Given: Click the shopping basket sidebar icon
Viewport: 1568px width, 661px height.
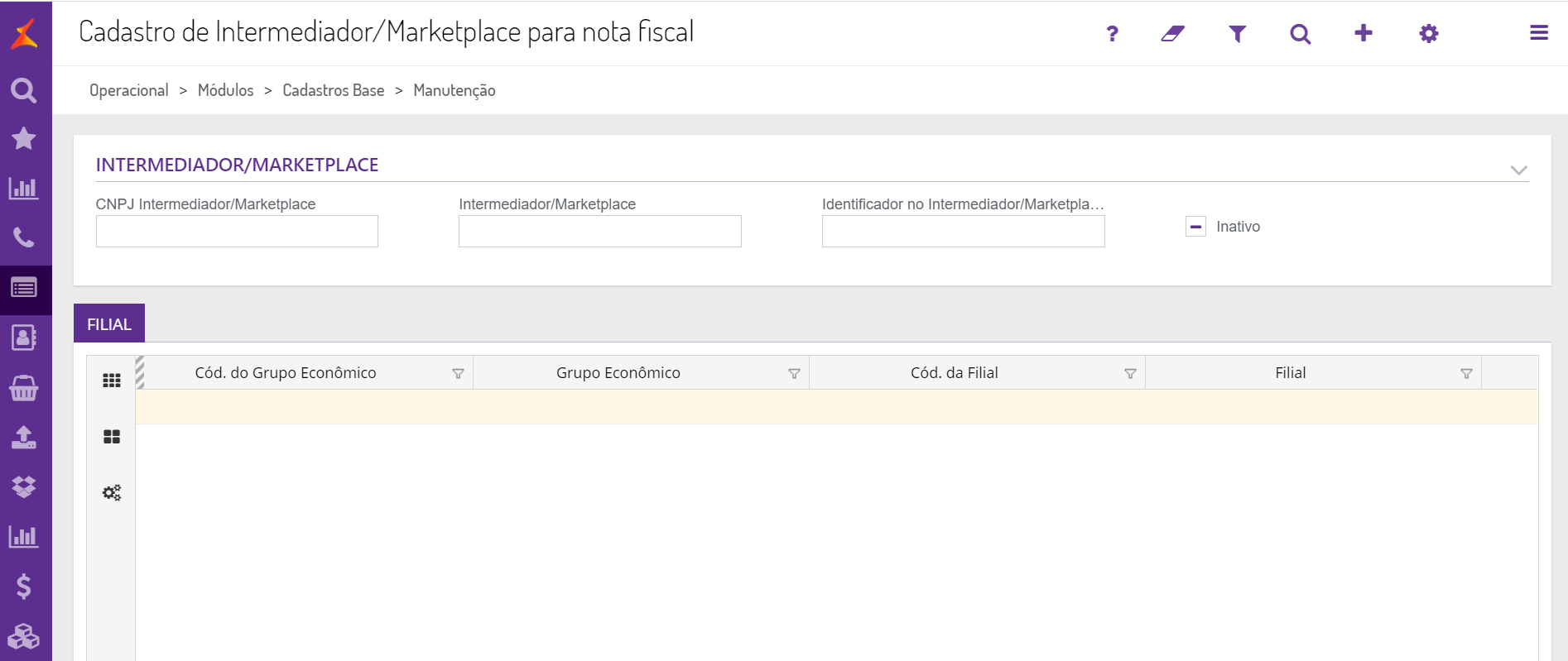Looking at the screenshot, I should (x=24, y=388).
